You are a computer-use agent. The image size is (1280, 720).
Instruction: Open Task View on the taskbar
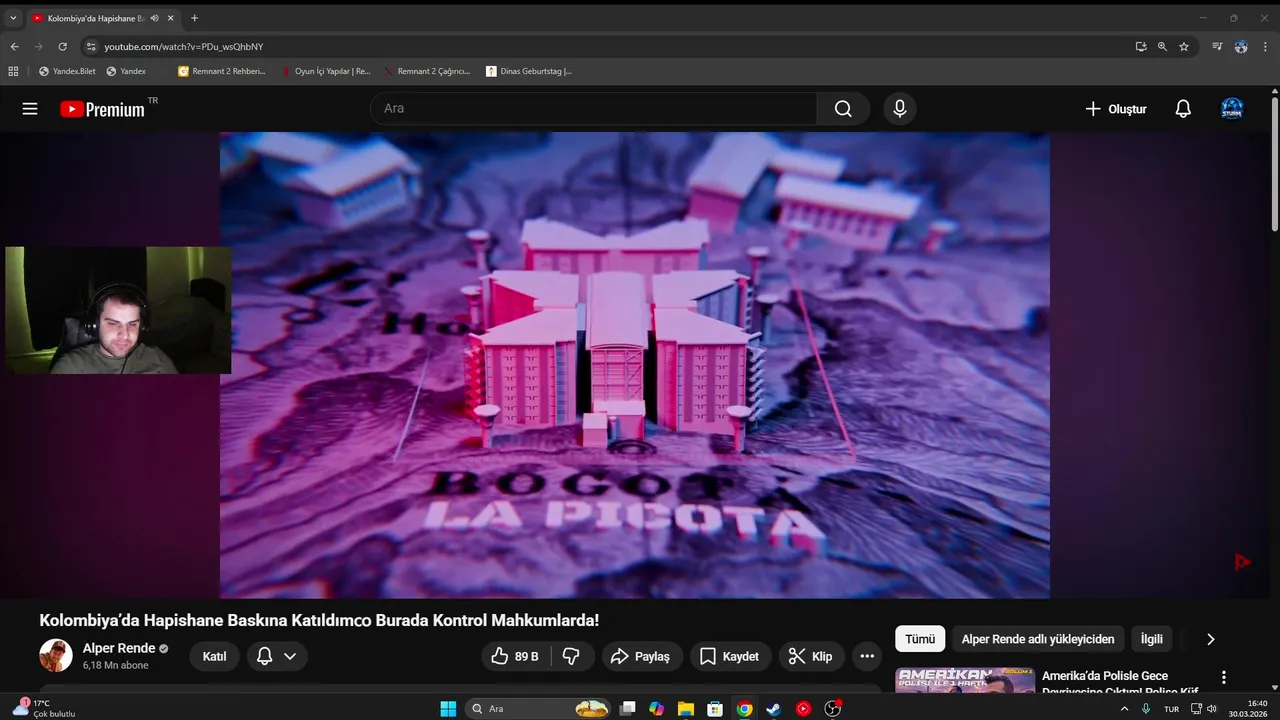pos(627,708)
